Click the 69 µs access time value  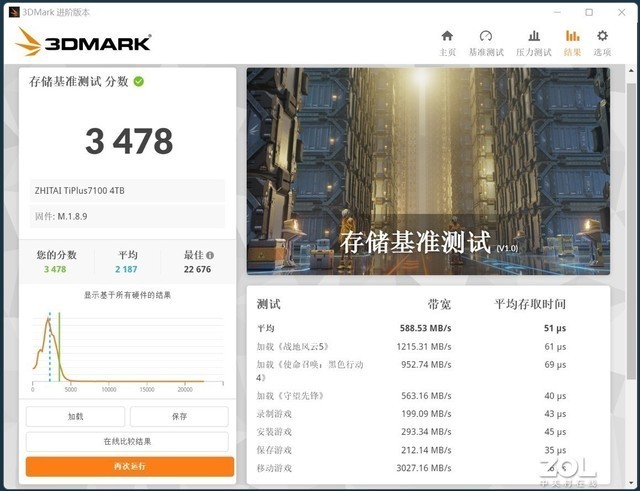coord(555,364)
